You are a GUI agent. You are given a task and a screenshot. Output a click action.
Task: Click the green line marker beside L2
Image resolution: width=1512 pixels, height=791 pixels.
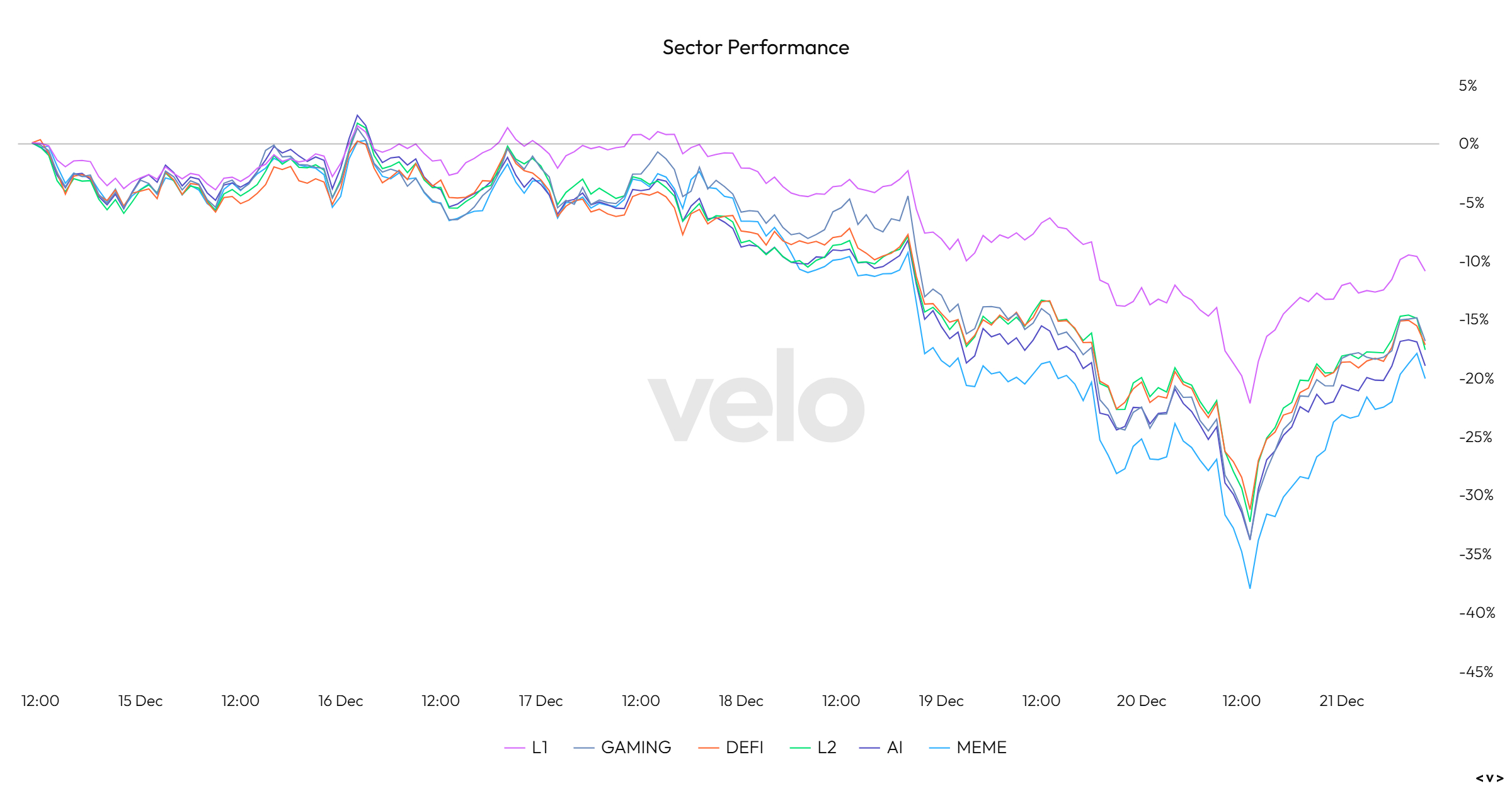[x=799, y=748]
